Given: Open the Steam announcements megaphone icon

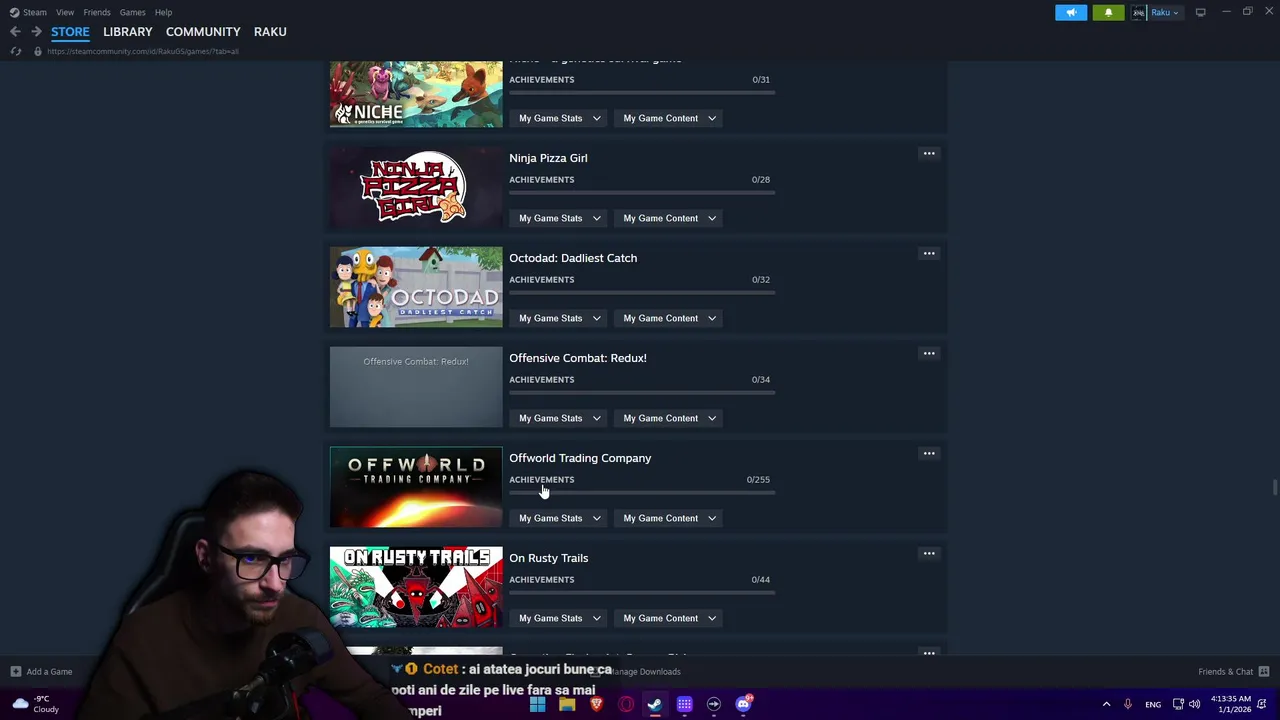Looking at the screenshot, I should tap(1071, 12).
